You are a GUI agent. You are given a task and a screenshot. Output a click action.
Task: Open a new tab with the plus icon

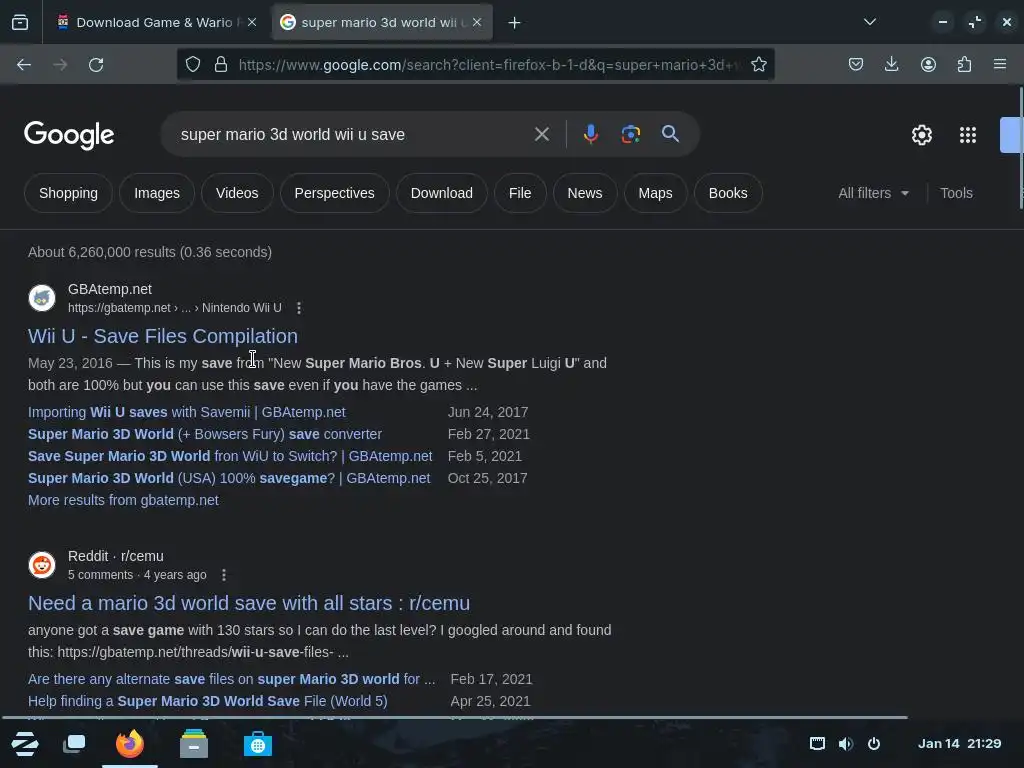515,23
